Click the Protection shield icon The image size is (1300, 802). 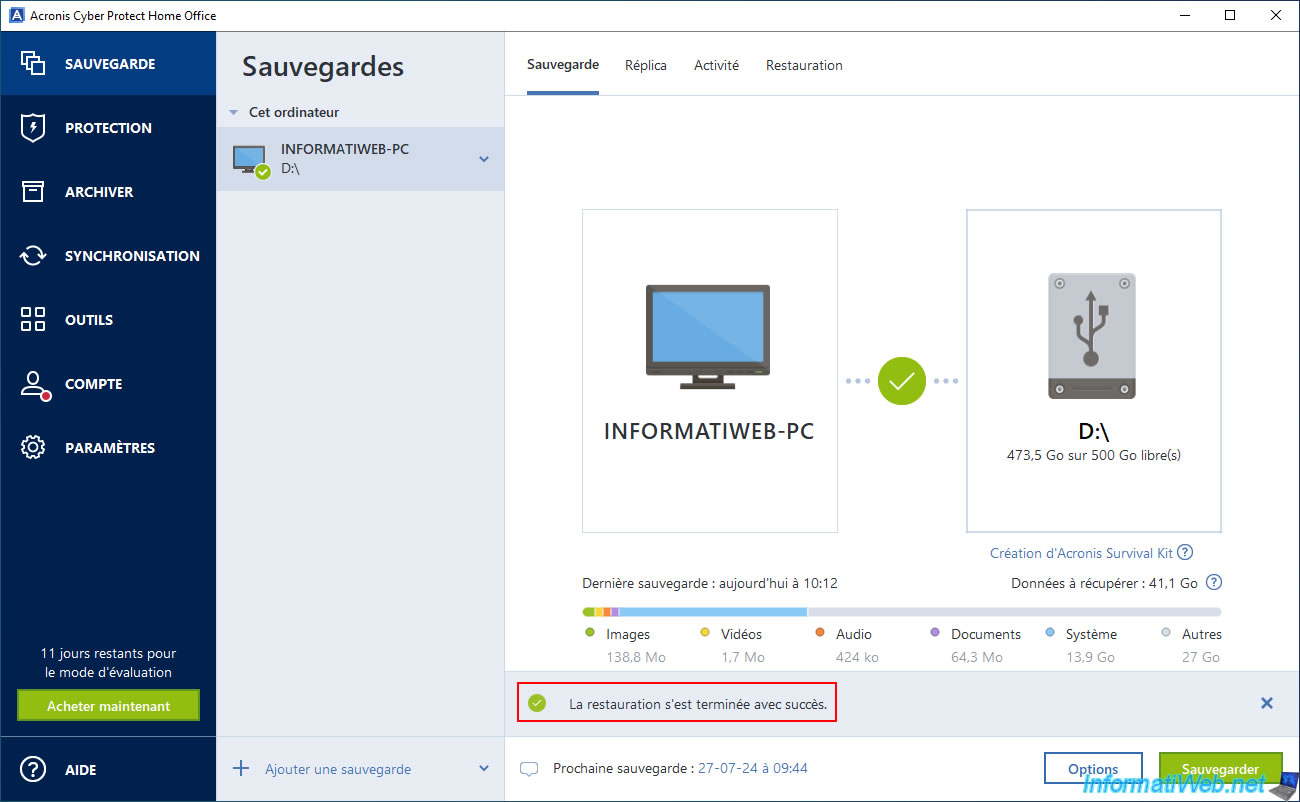click(x=33, y=127)
